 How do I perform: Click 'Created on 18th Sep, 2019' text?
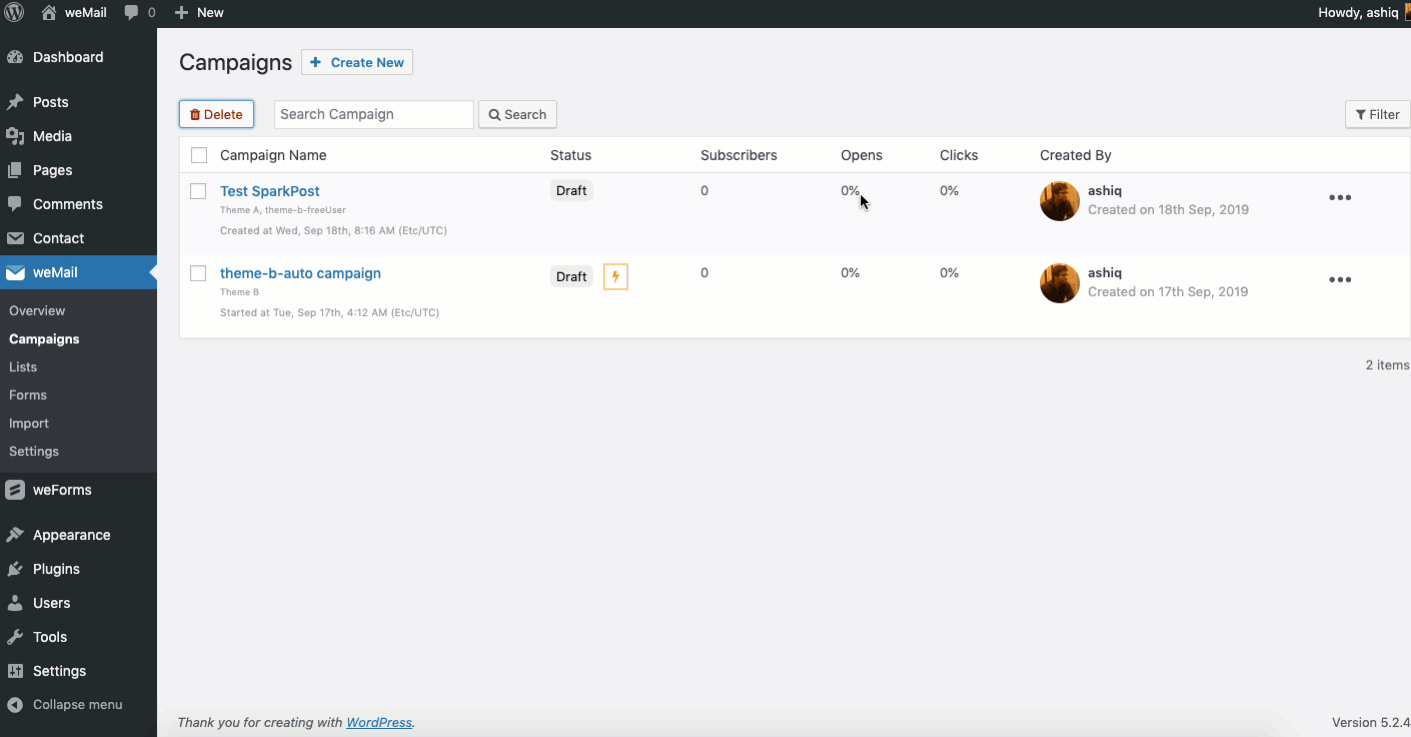1168,210
